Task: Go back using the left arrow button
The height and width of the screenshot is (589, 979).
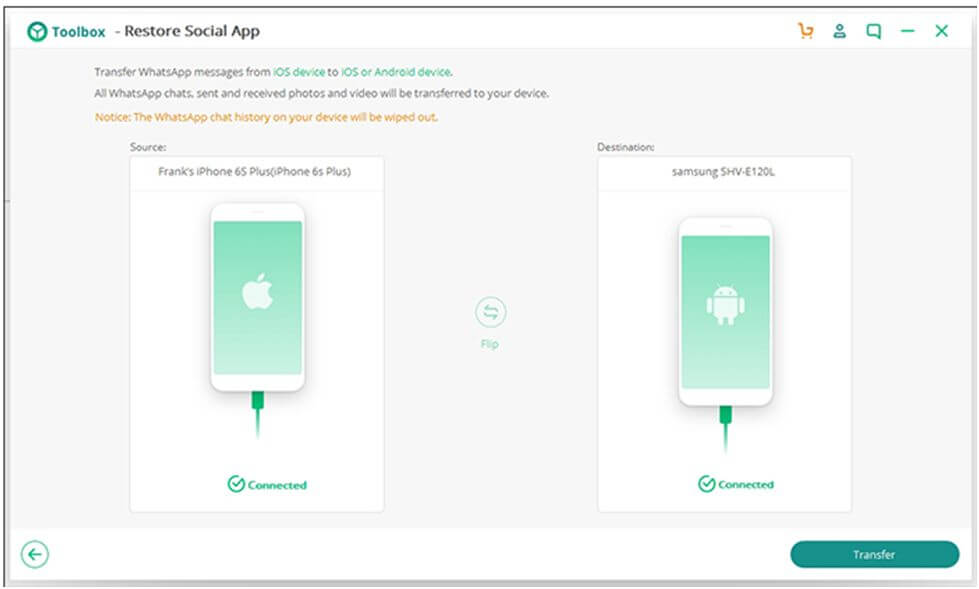Action: (35, 554)
